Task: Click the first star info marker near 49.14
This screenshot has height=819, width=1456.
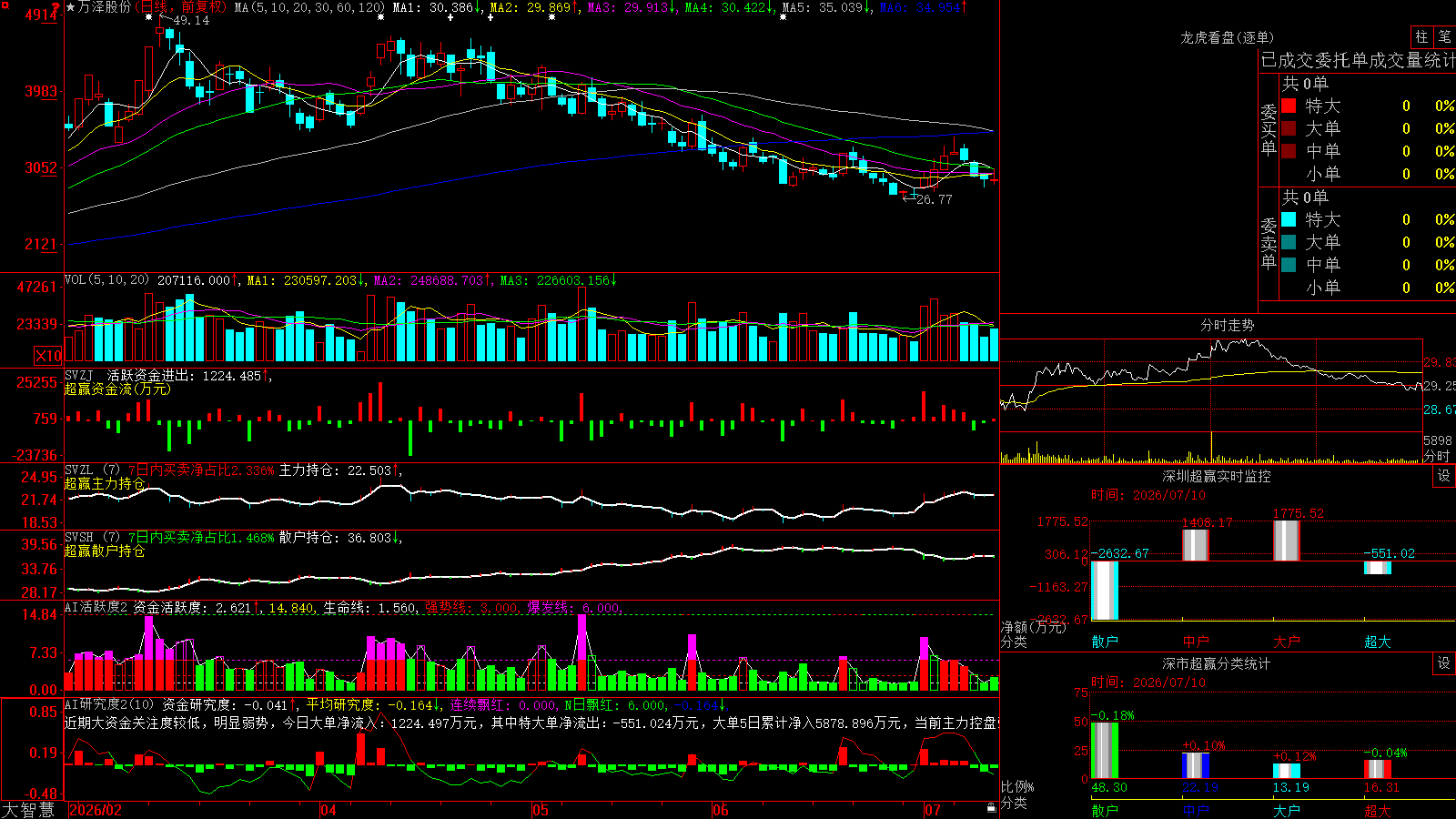Action: [149, 17]
